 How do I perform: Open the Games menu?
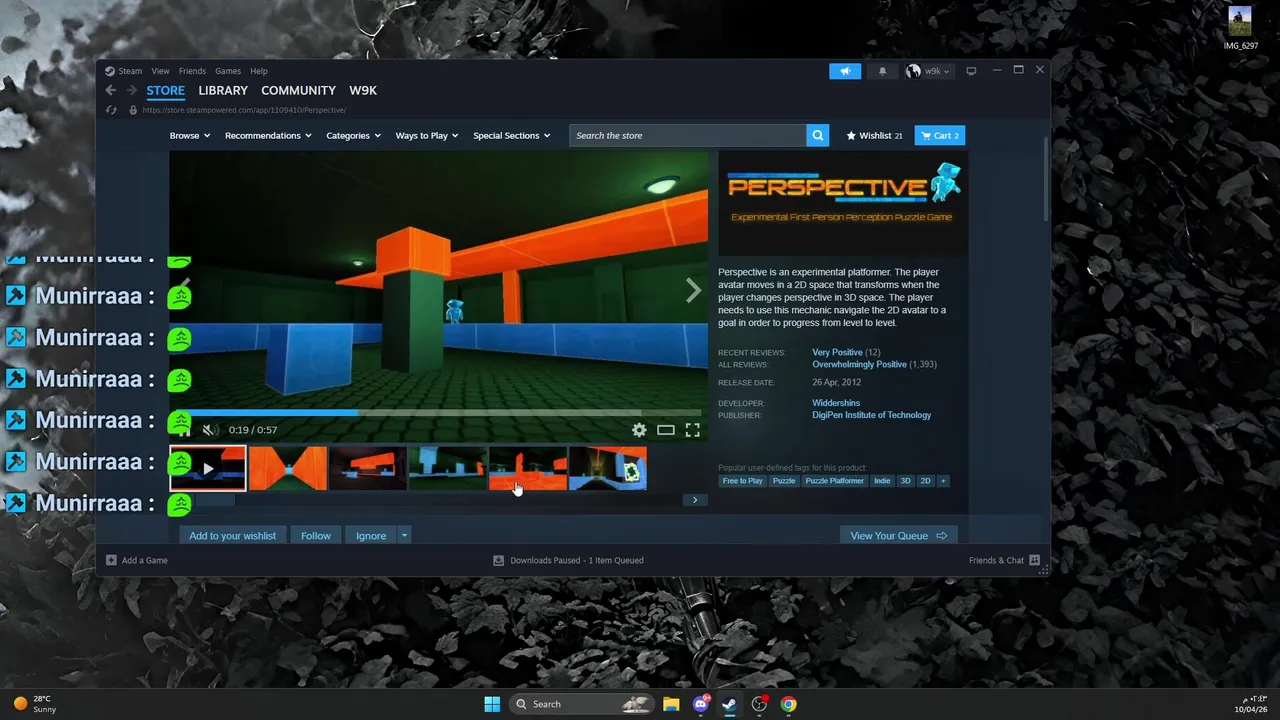(x=228, y=71)
